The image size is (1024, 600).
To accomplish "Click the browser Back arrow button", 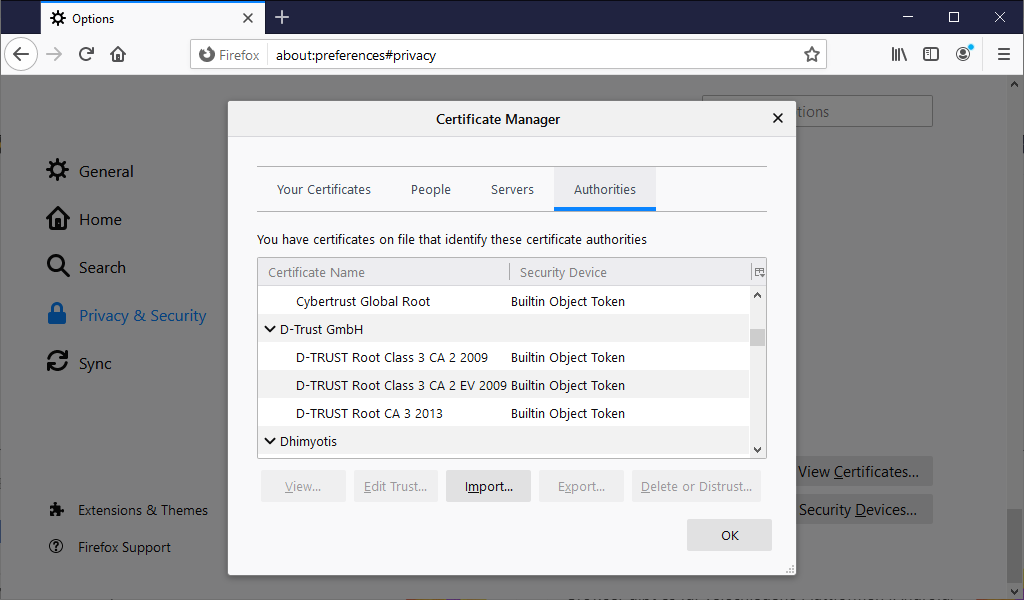I will [21, 54].
